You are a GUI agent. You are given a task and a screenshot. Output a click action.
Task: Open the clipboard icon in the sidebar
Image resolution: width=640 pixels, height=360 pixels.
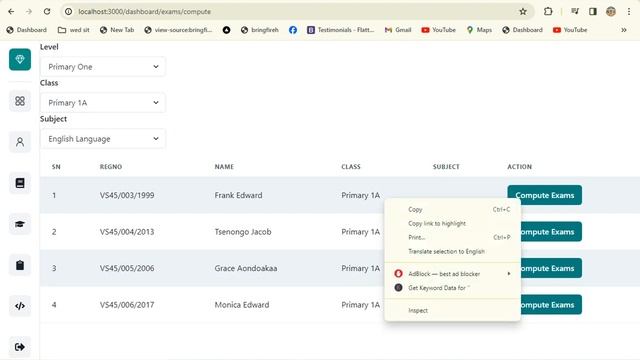point(20,265)
